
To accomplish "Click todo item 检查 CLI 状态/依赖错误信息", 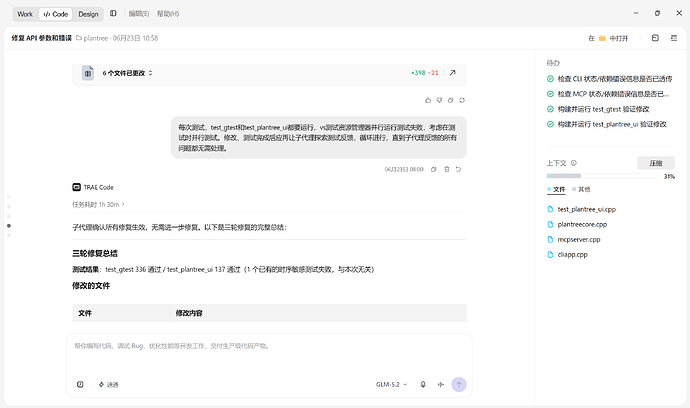I will tap(615, 79).
